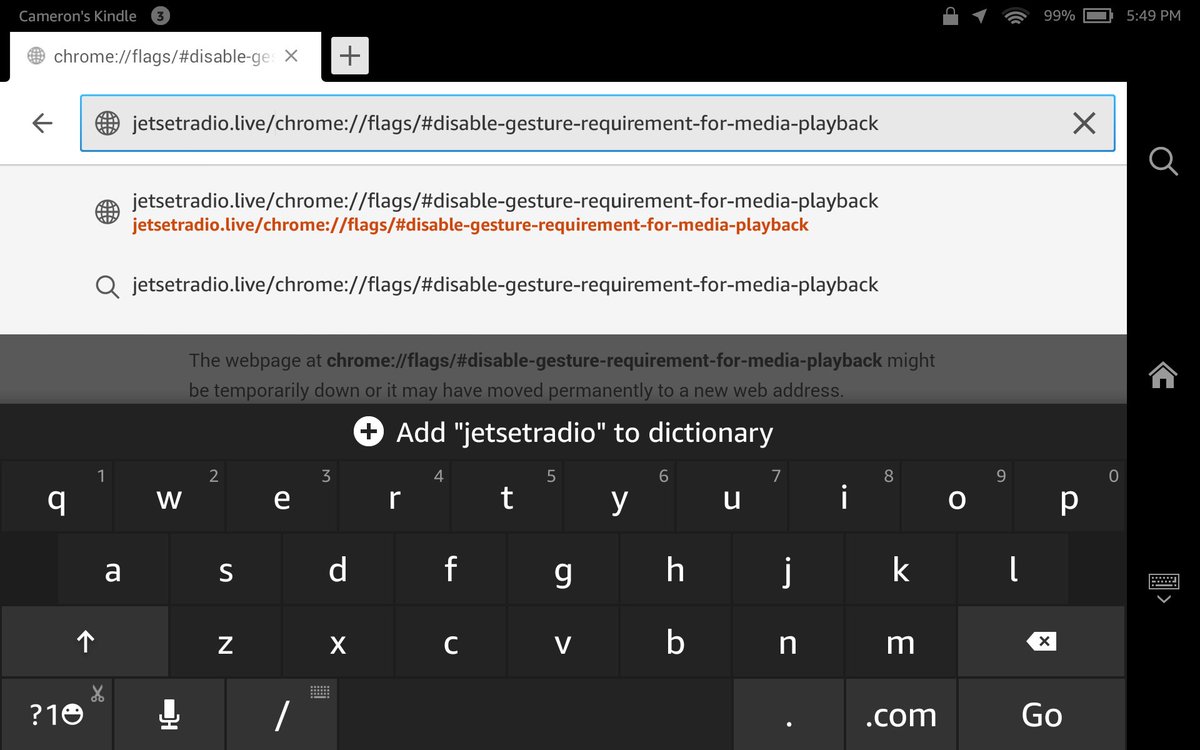Tap the m key
The image size is (1200, 750).
click(x=901, y=643)
